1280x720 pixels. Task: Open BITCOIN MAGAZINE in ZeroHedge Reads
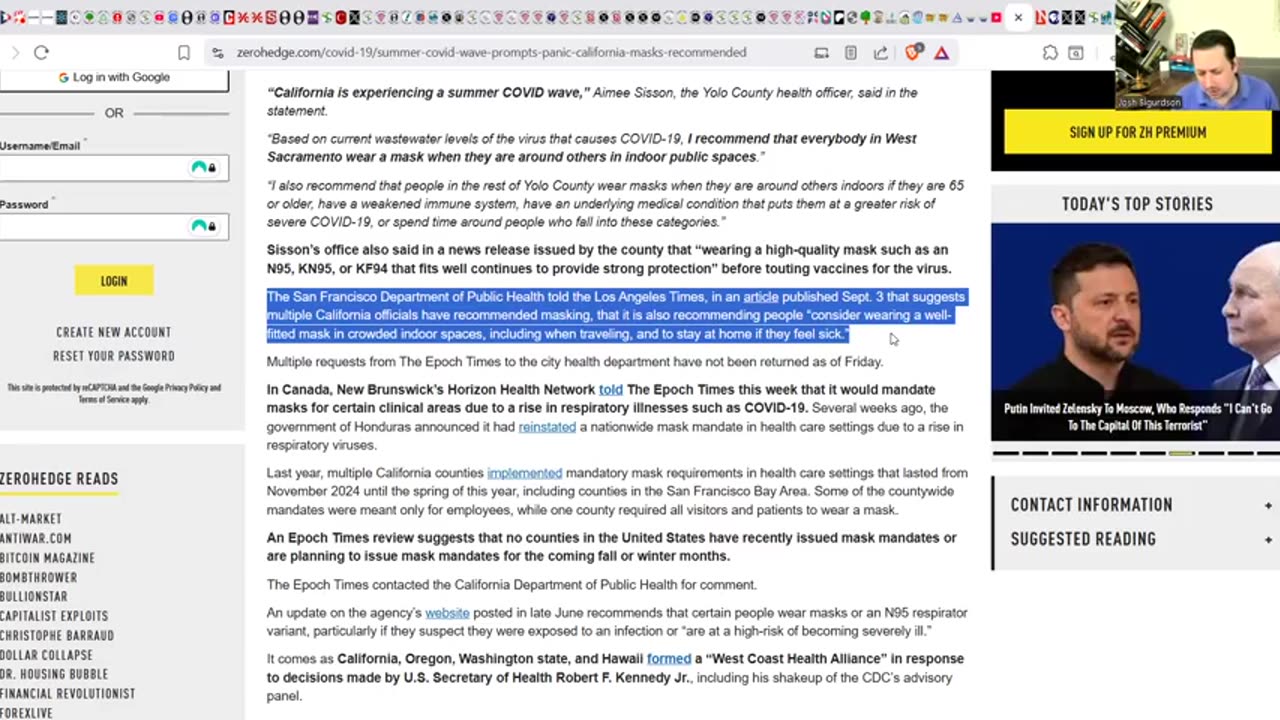[x=47, y=558]
